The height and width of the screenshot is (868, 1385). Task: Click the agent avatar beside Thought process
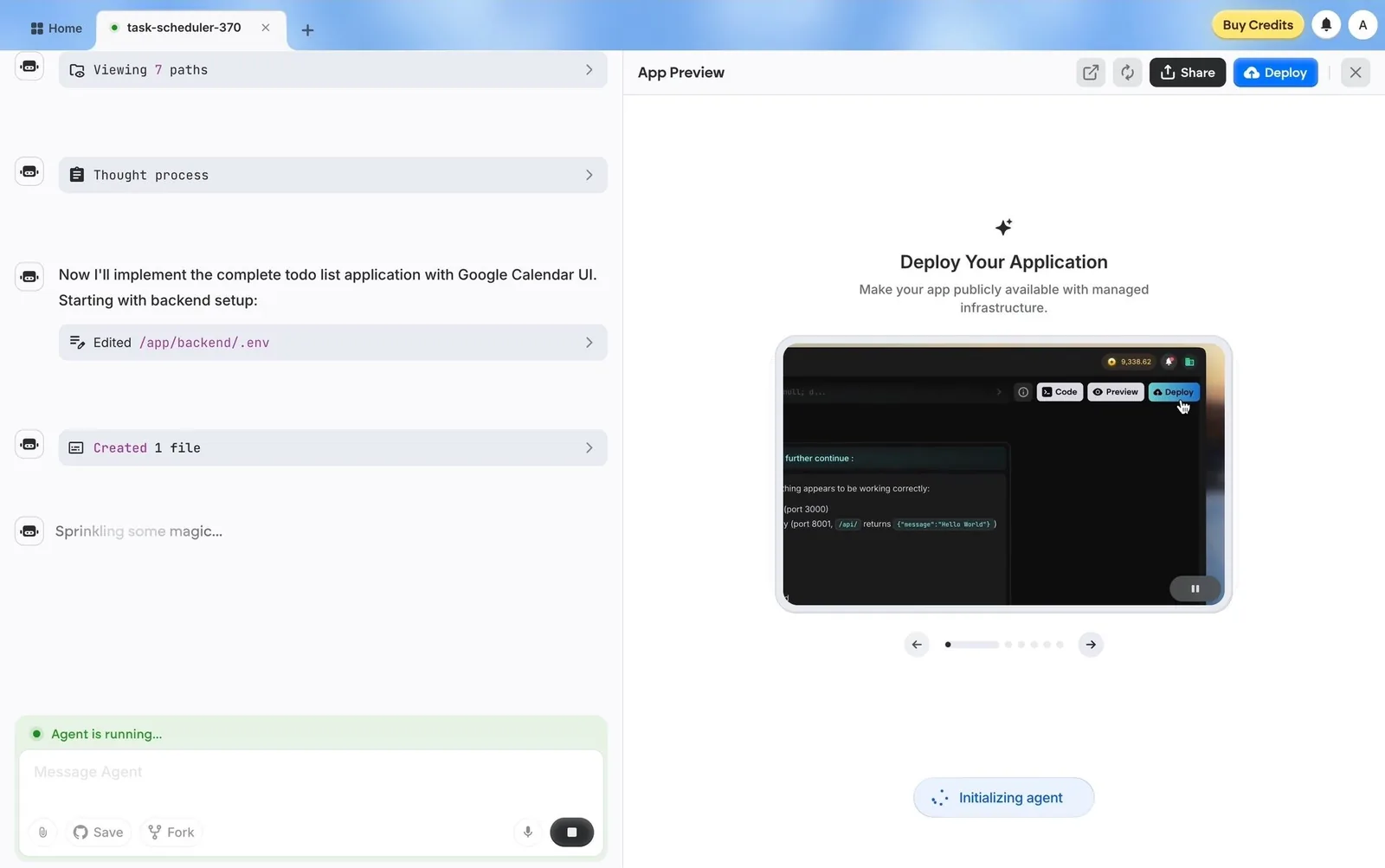[29, 171]
